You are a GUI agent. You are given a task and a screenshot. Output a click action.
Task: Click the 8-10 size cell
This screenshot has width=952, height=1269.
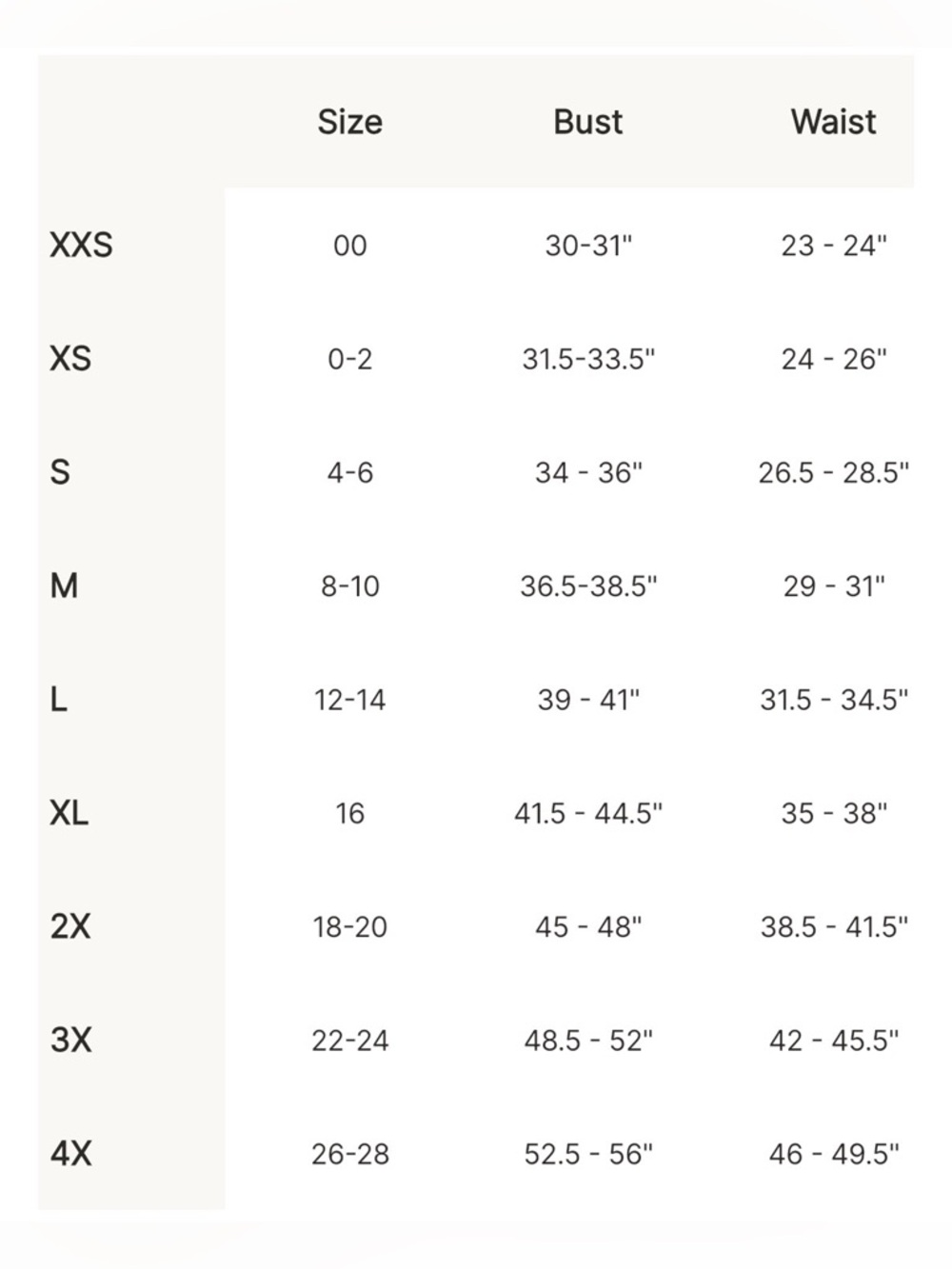[x=349, y=585]
